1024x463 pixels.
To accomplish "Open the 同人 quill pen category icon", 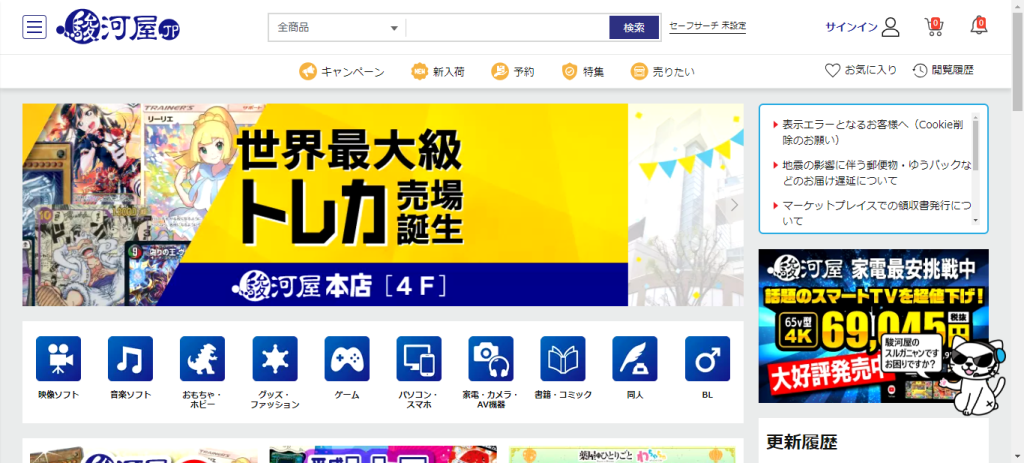I will (634, 358).
